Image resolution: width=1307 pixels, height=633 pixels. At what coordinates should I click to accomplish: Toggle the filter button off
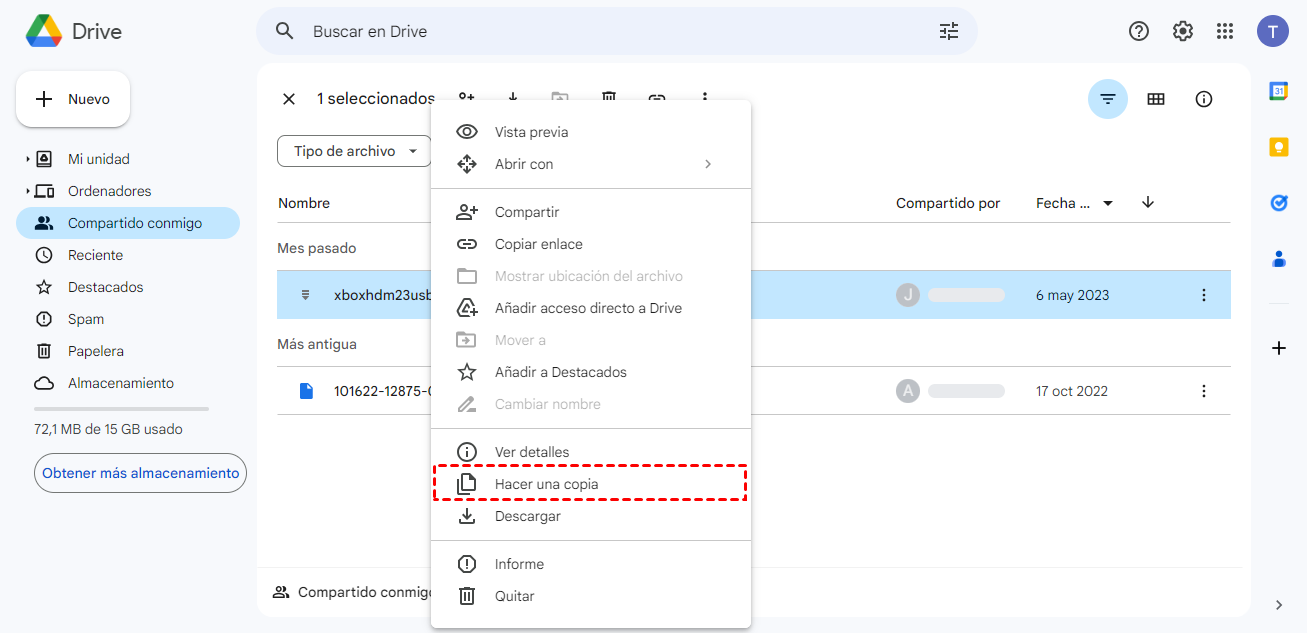pos(1108,99)
